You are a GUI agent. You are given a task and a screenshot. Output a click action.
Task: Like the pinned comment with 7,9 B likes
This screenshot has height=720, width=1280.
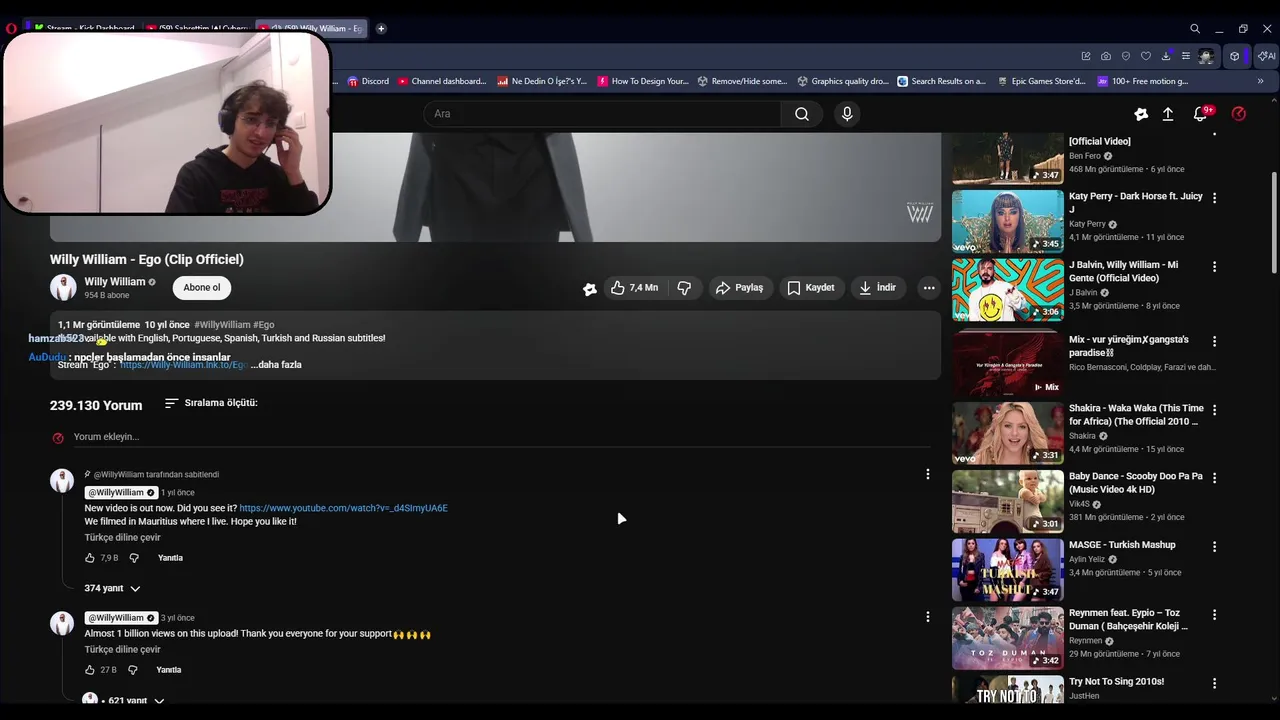click(90, 558)
